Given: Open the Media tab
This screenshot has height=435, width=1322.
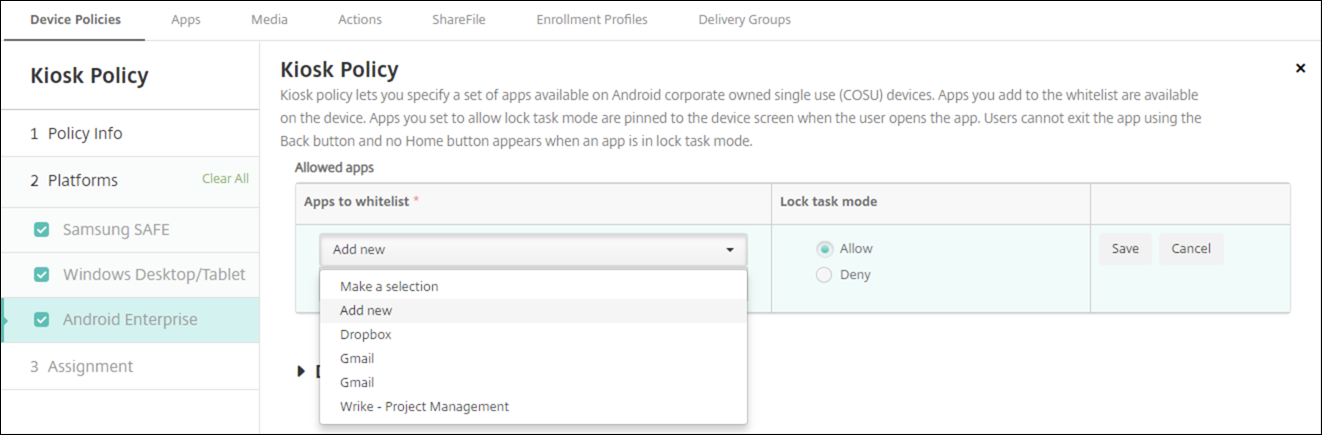Looking at the screenshot, I should [x=270, y=19].
